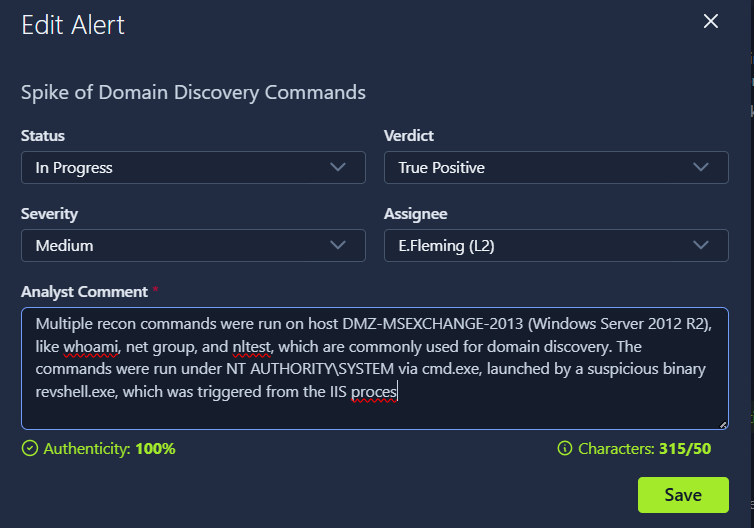Click the Analyst Comment field label
This screenshot has height=528, width=754.
[x=85, y=291]
